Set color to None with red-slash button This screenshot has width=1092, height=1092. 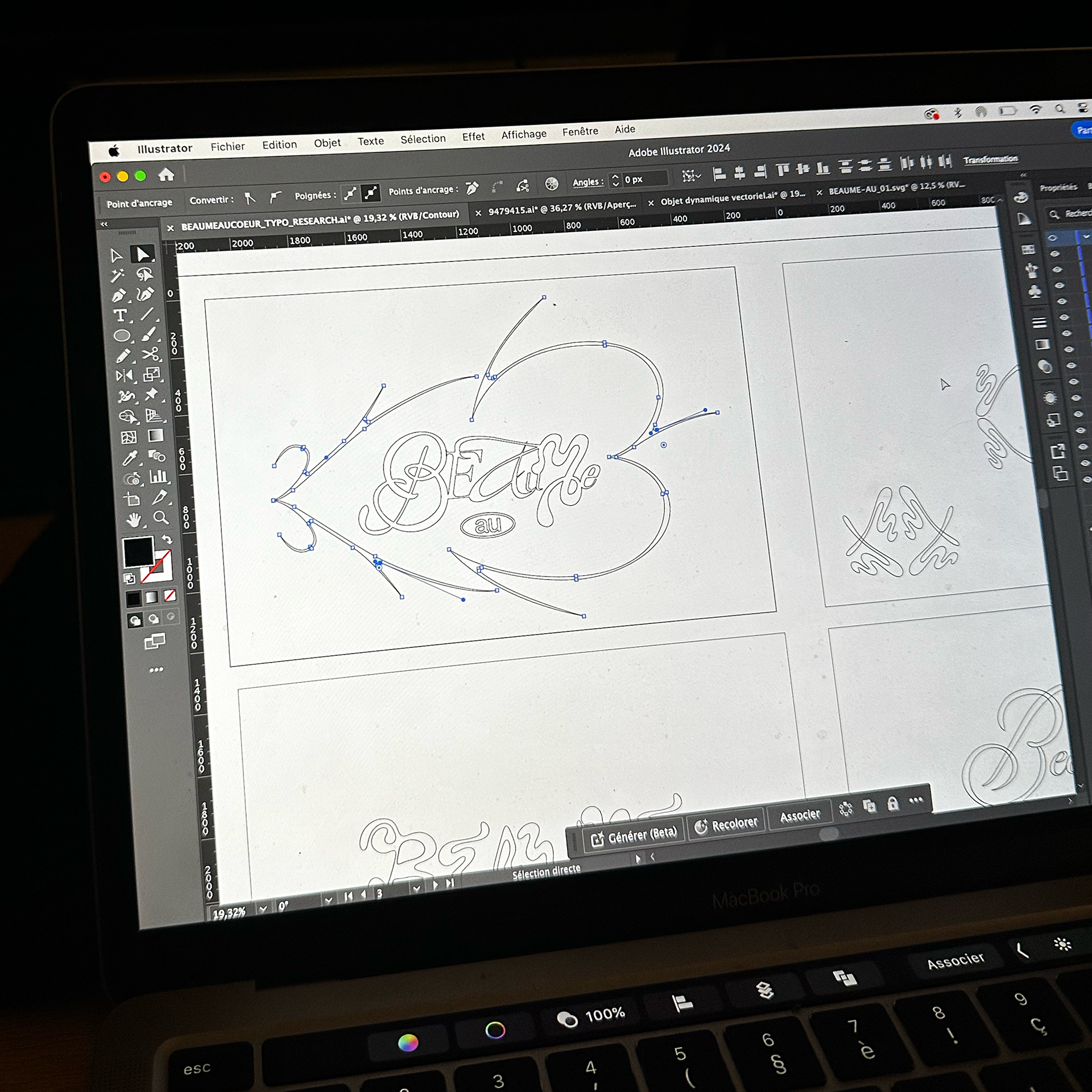[169, 595]
